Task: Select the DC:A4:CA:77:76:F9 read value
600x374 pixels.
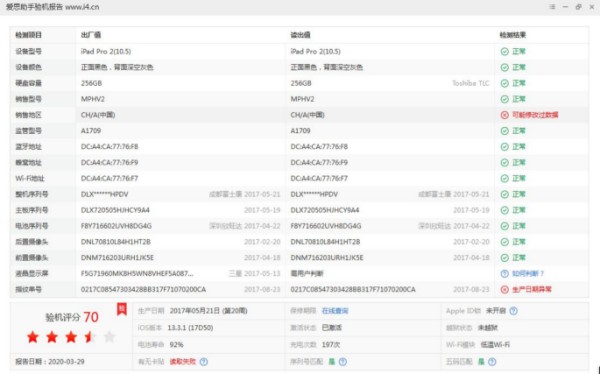Action: 319,163
